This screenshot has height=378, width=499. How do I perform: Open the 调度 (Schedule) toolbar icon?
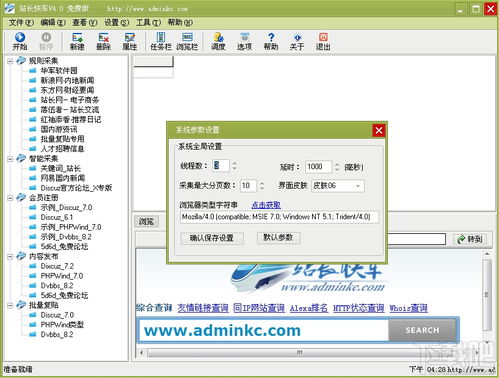pyautogui.click(x=218, y=41)
